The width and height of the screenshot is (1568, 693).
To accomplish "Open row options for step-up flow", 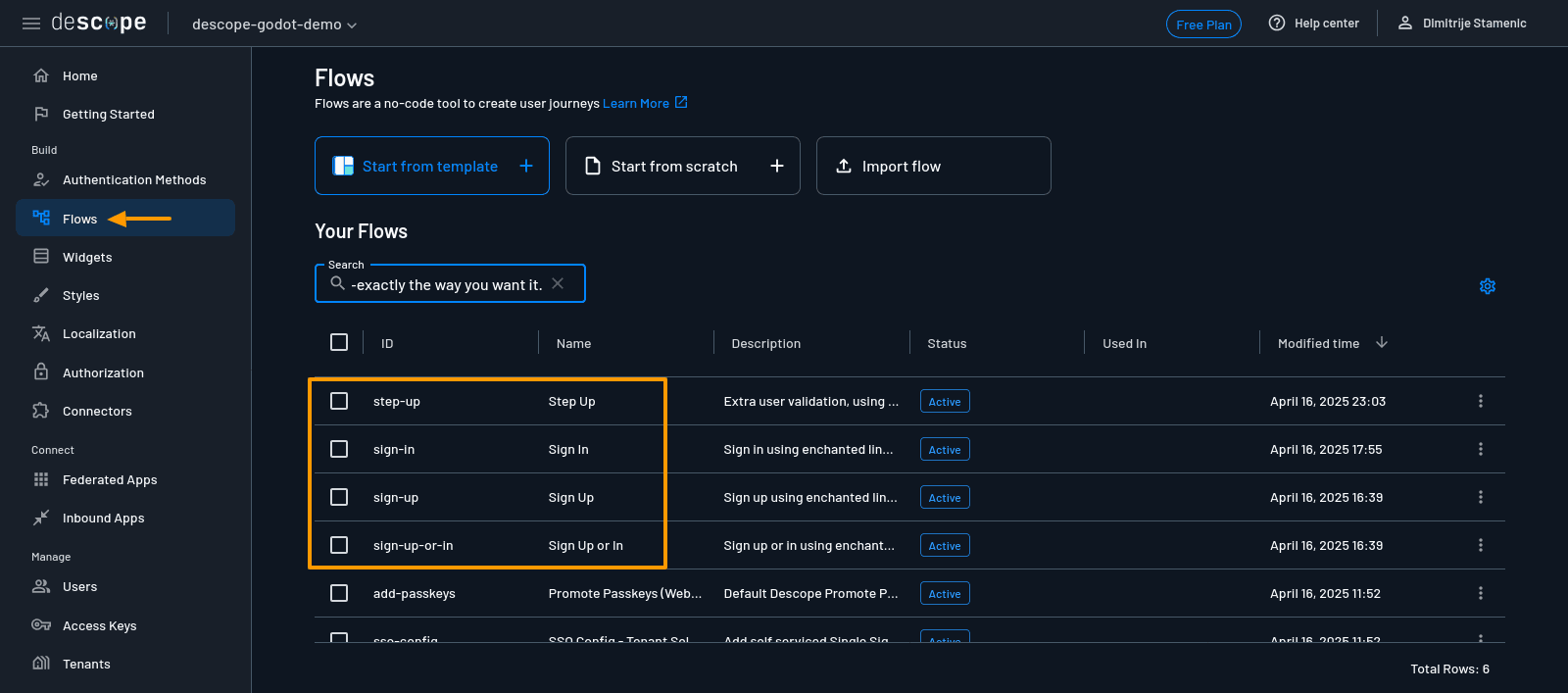I will pyautogui.click(x=1480, y=401).
